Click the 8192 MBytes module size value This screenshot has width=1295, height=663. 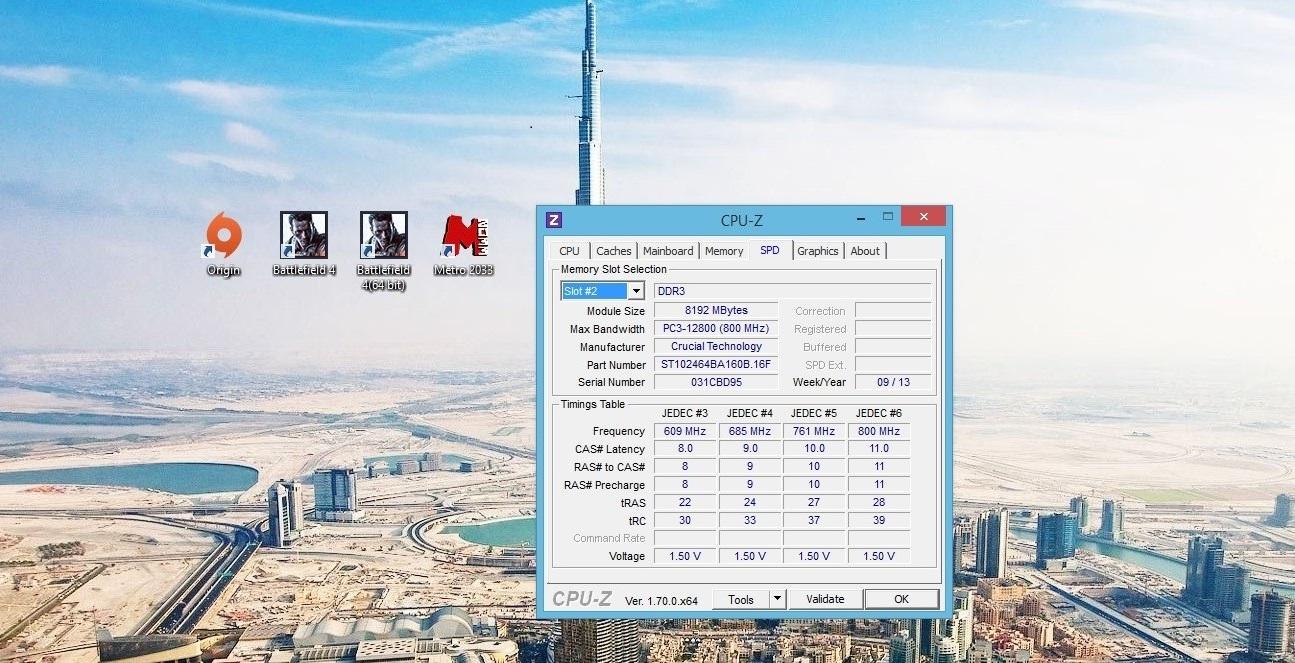pyautogui.click(x=716, y=311)
